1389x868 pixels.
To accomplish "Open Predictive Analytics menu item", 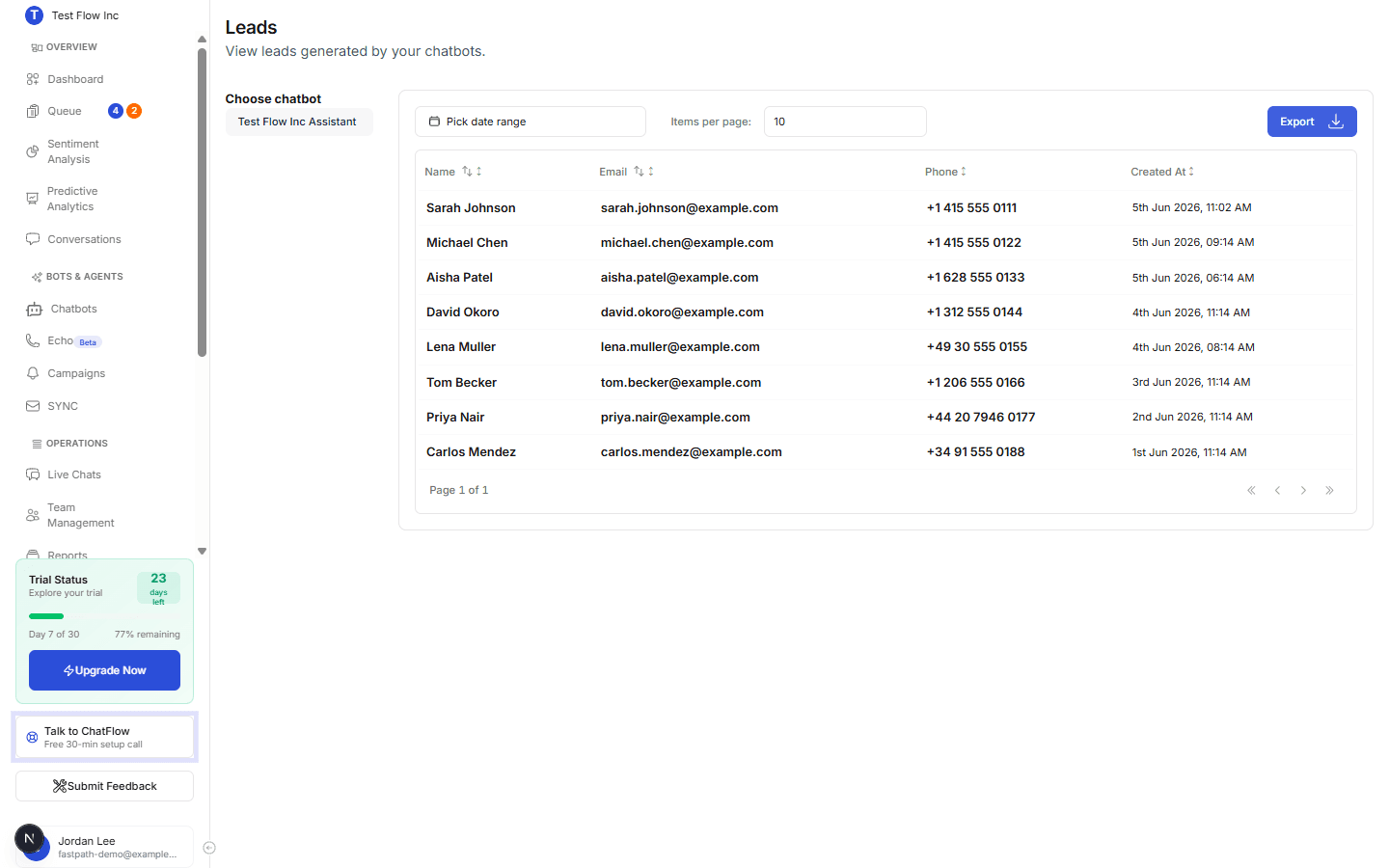I will click(x=72, y=199).
